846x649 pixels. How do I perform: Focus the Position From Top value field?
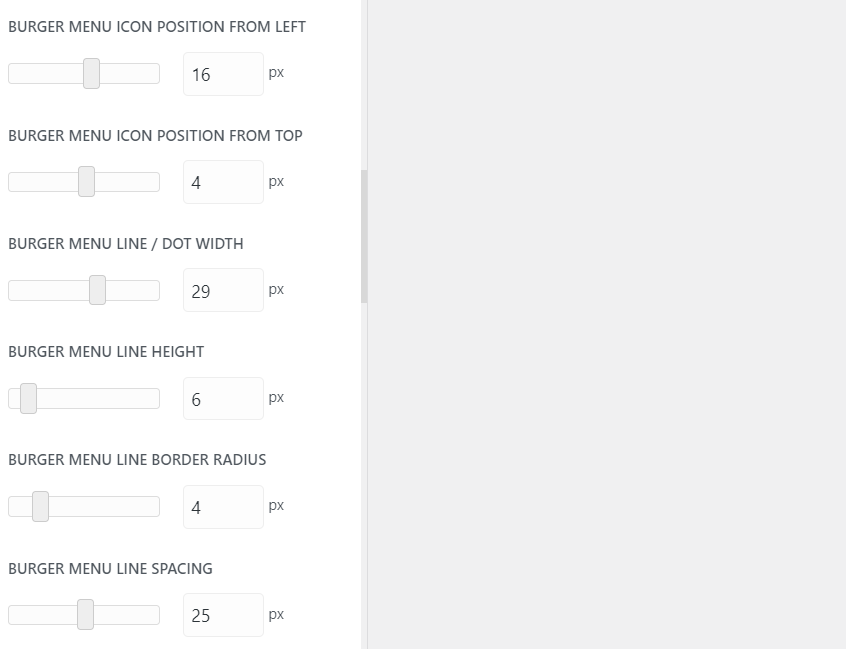tap(223, 182)
